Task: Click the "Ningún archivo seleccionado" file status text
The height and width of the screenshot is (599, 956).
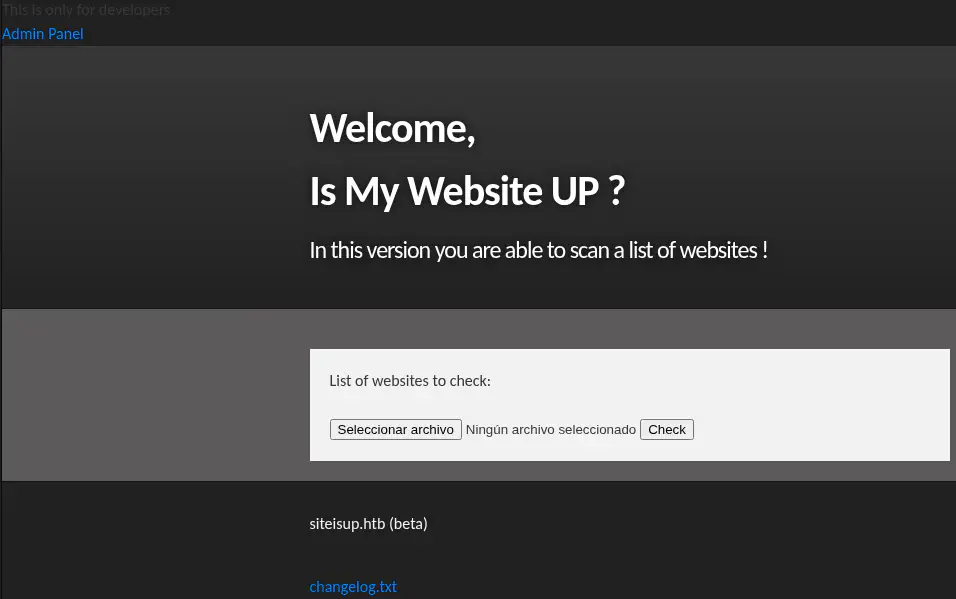Action: (x=551, y=429)
